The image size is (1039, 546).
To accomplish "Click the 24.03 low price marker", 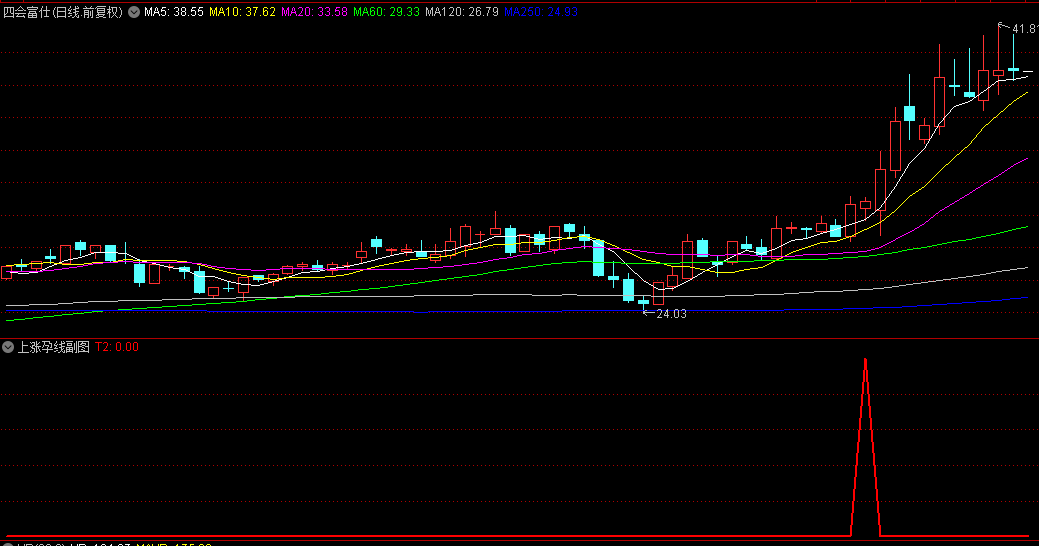I will pyautogui.click(x=671, y=314).
